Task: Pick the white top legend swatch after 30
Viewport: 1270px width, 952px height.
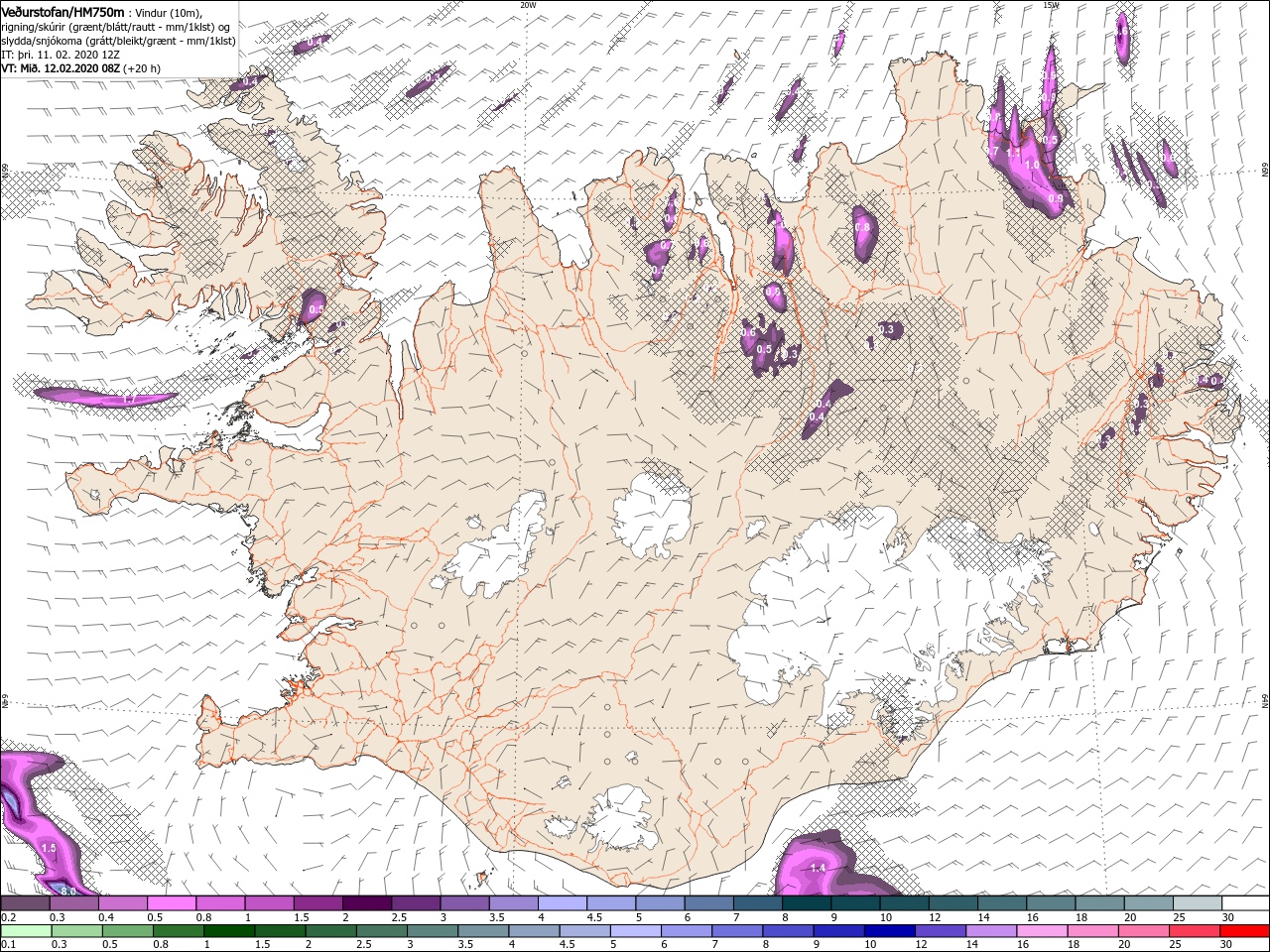Action: 1245,903
